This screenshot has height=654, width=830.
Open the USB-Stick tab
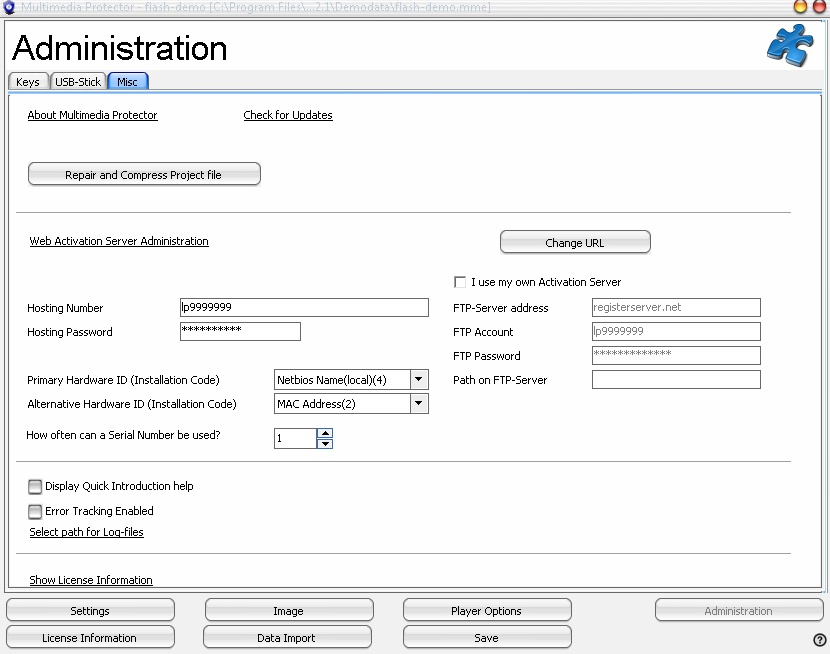[78, 82]
